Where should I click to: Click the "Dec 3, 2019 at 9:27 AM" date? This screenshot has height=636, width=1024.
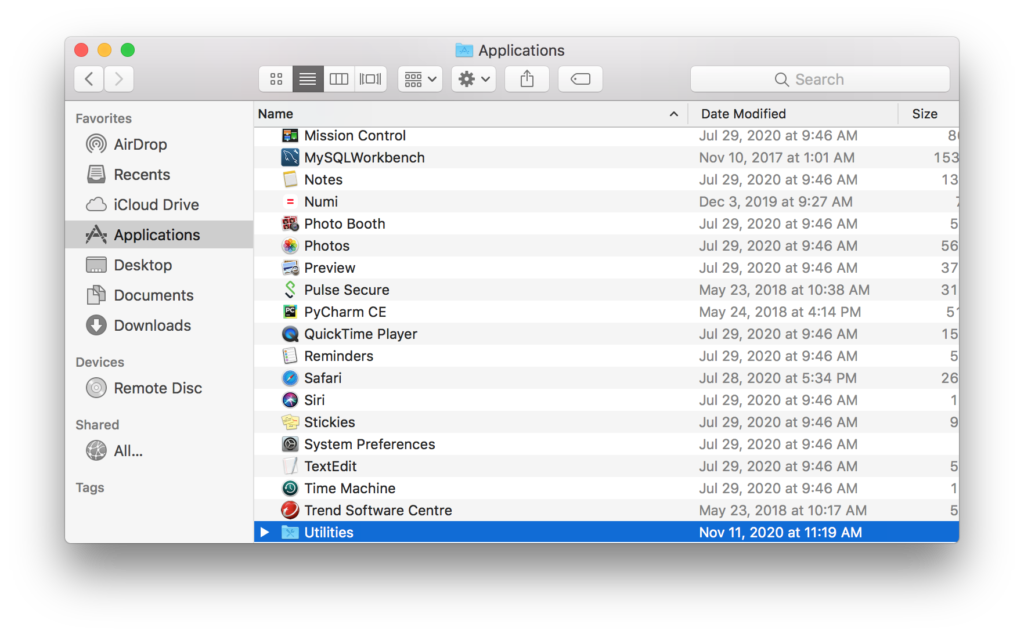[x=775, y=202]
